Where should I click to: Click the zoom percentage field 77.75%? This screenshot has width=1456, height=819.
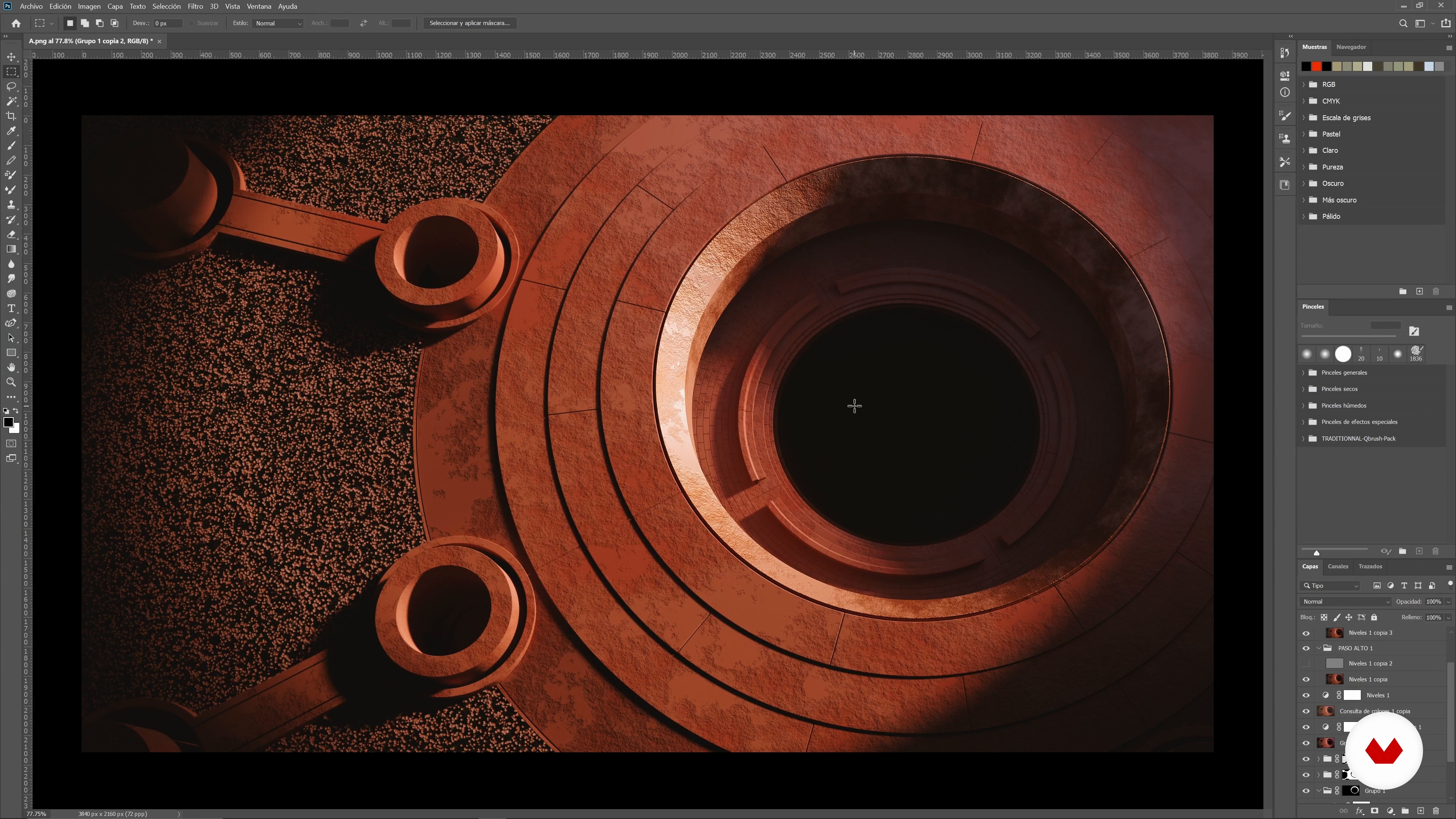coord(36,814)
